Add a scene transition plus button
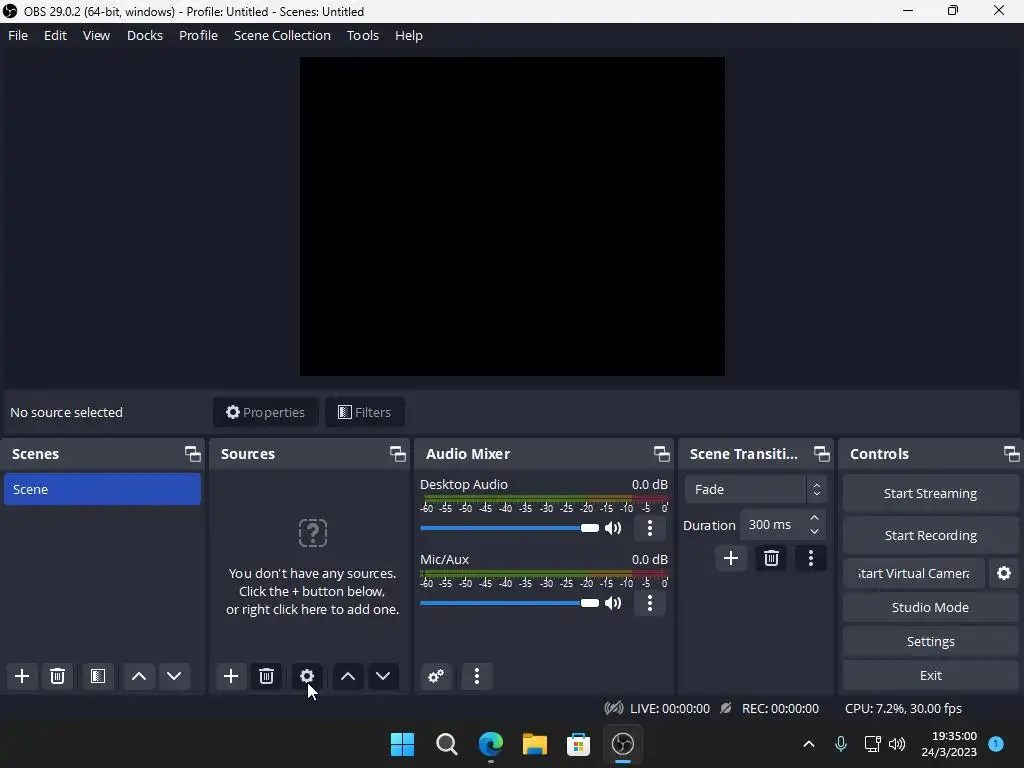The height and width of the screenshot is (768, 1024). click(x=731, y=558)
